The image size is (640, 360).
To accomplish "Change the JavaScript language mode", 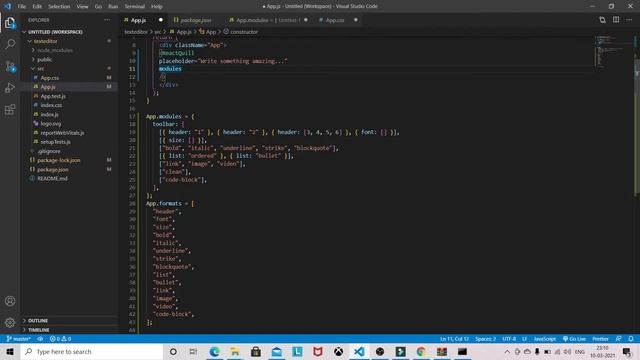I will [x=544, y=339].
